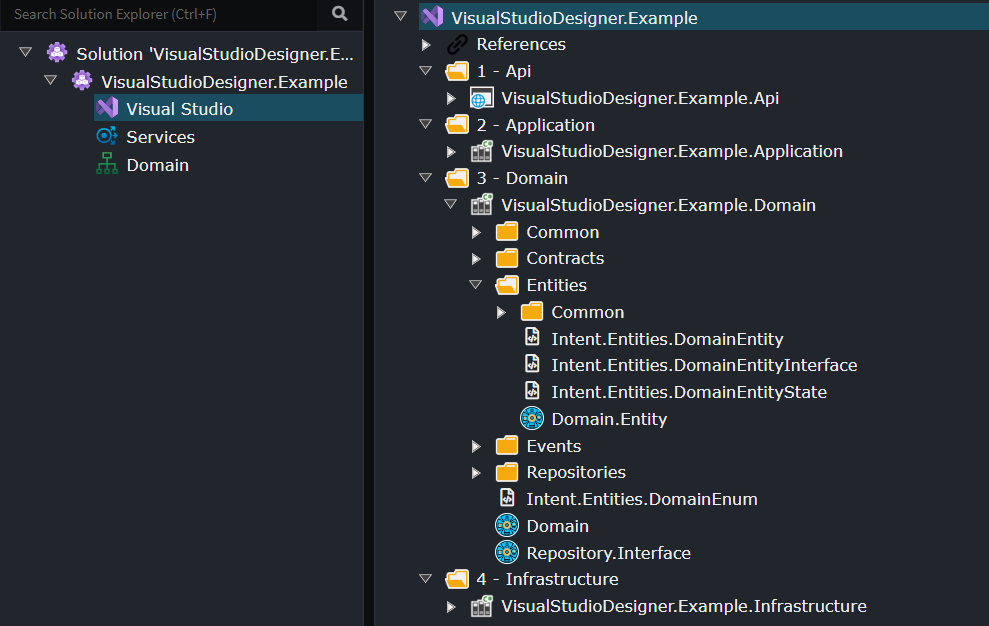Collapse the Solution 'VisualStudioDesigner.E...' node
This screenshot has width=989, height=626.
(x=25, y=52)
